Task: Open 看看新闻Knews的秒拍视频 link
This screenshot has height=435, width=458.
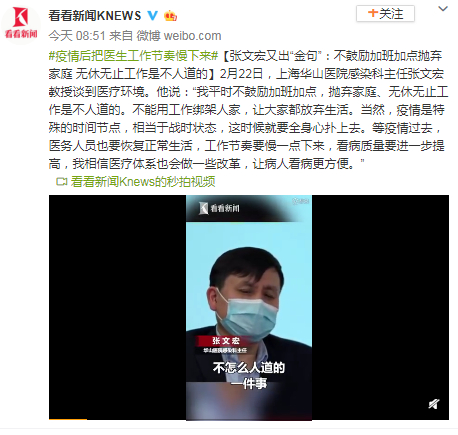Action: [x=143, y=182]
